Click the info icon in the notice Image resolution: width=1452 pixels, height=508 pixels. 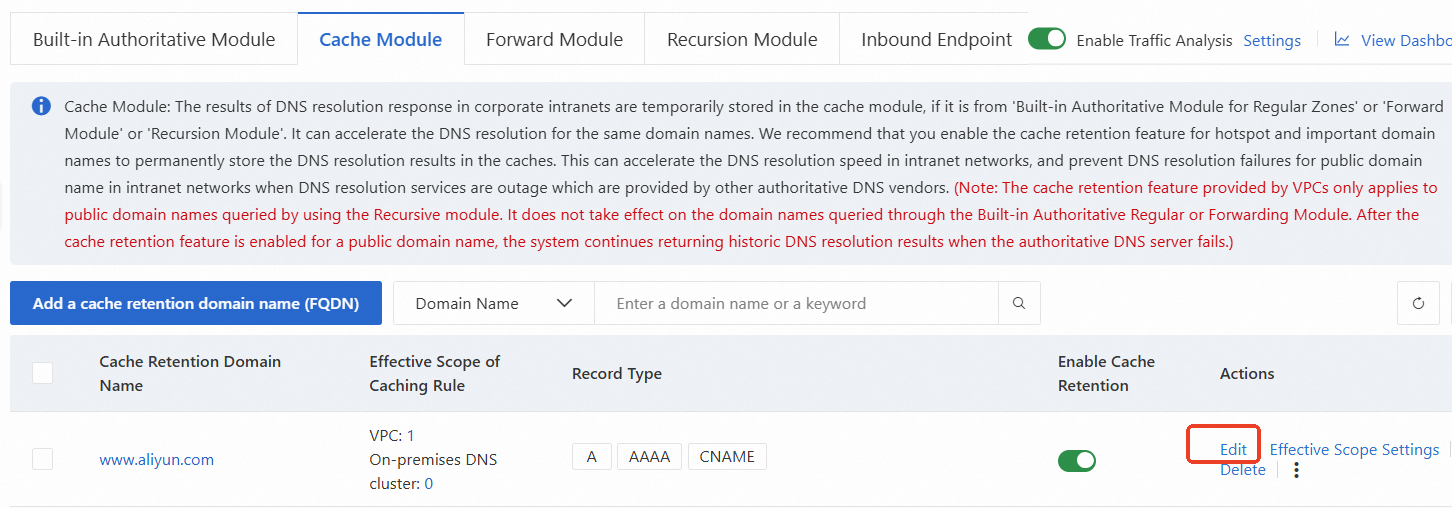tap(41, 106)
